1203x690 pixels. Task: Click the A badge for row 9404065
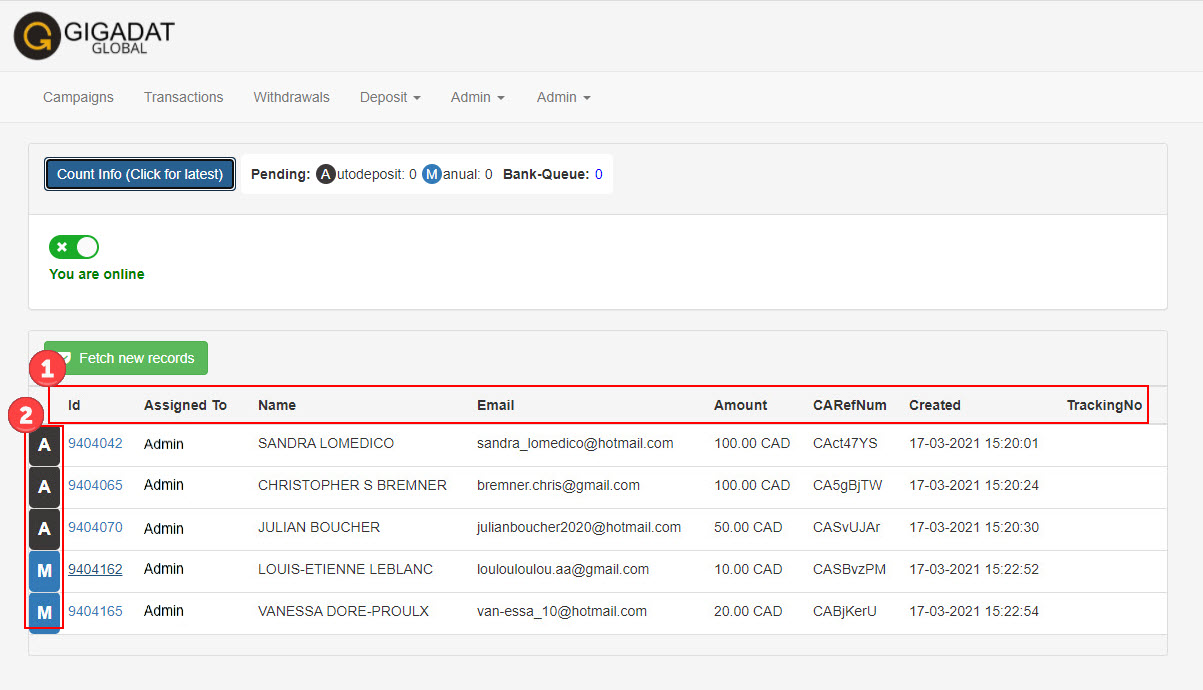(x=44, y=487)
